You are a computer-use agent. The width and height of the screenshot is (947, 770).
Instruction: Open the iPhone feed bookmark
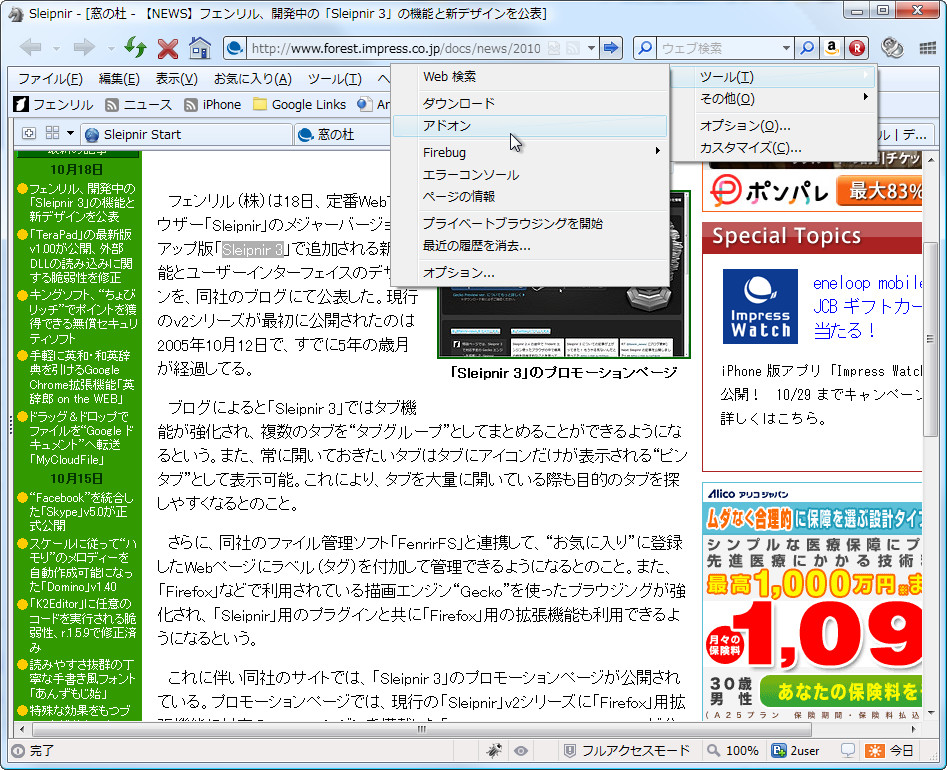[x=213, y=104]
